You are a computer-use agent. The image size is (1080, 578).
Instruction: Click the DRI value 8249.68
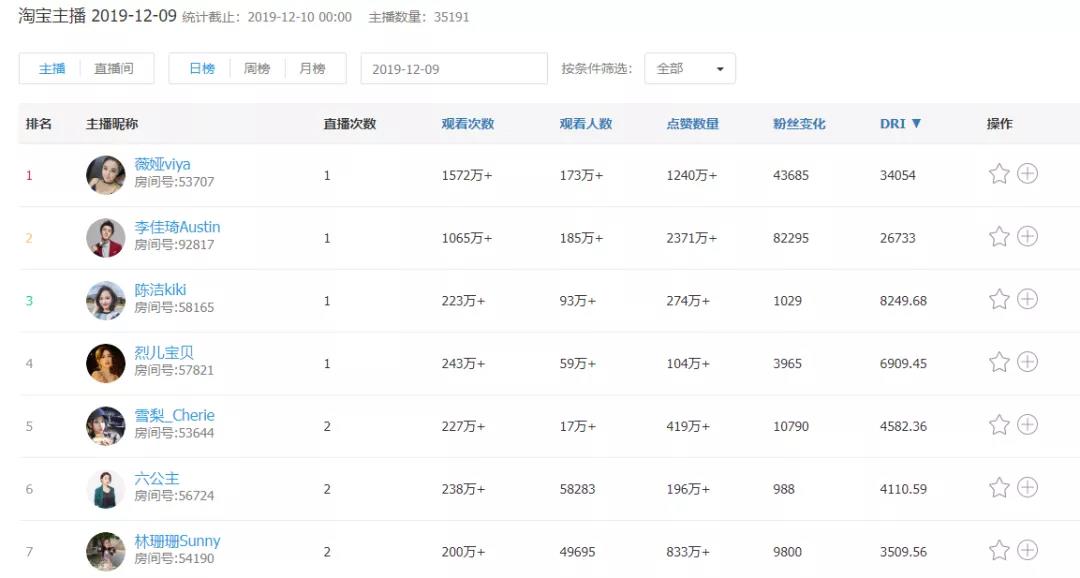point(903,301)
